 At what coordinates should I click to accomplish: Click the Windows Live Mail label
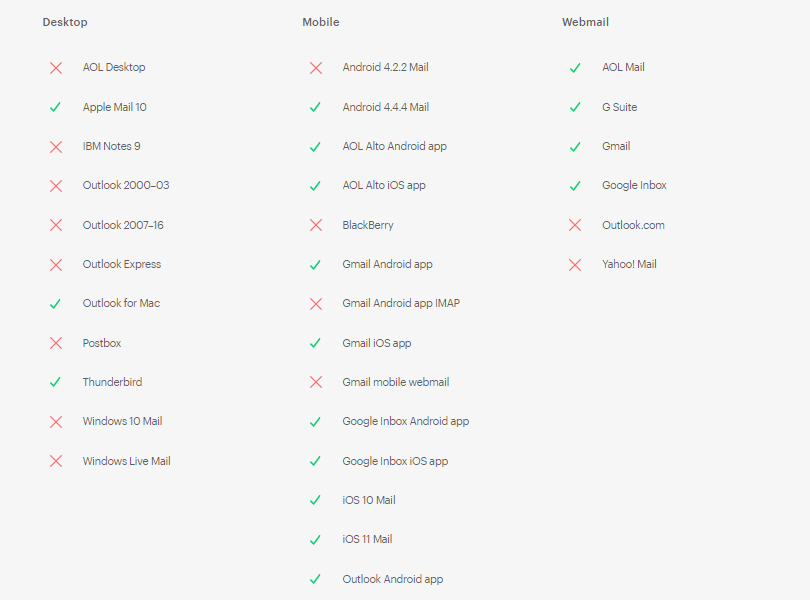click(126, 461)
